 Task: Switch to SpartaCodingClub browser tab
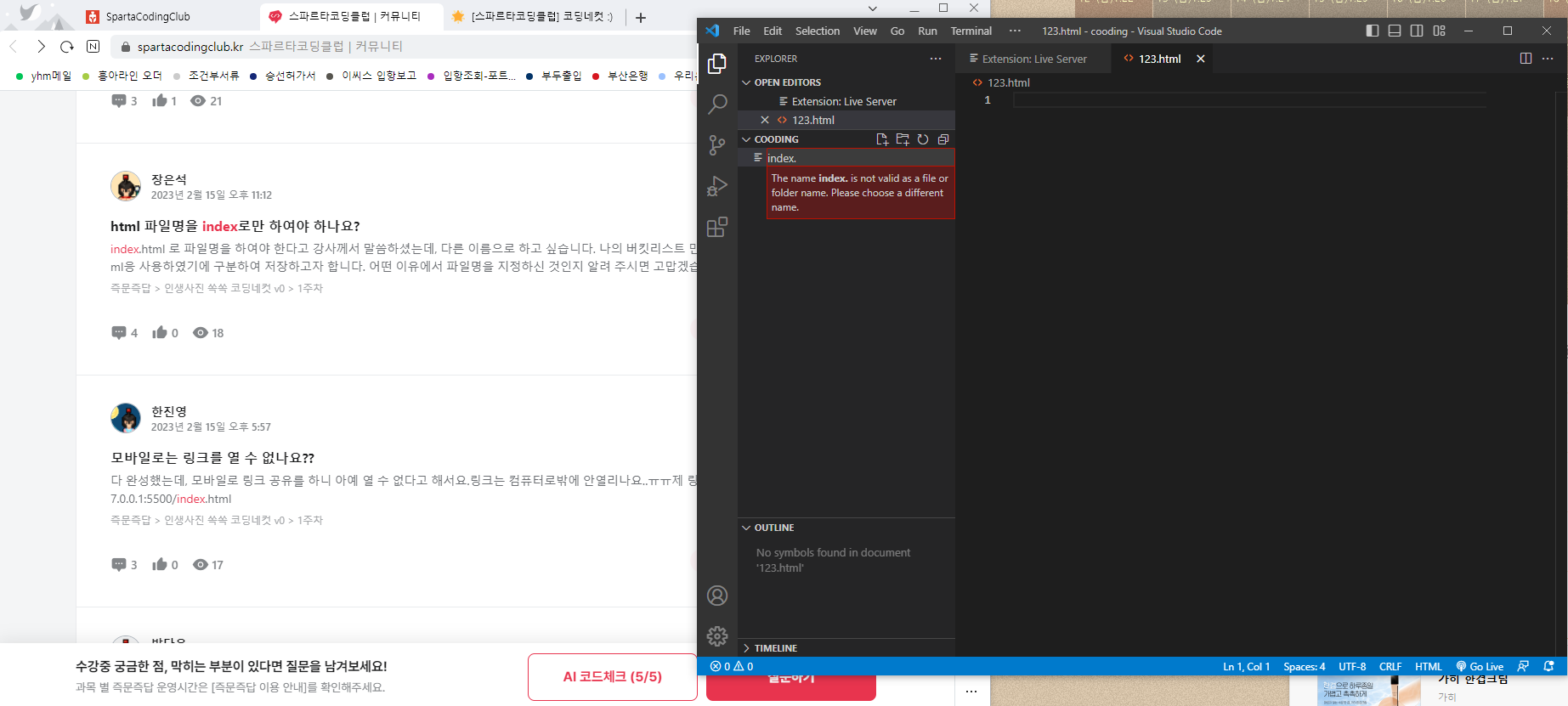(166, 16)
